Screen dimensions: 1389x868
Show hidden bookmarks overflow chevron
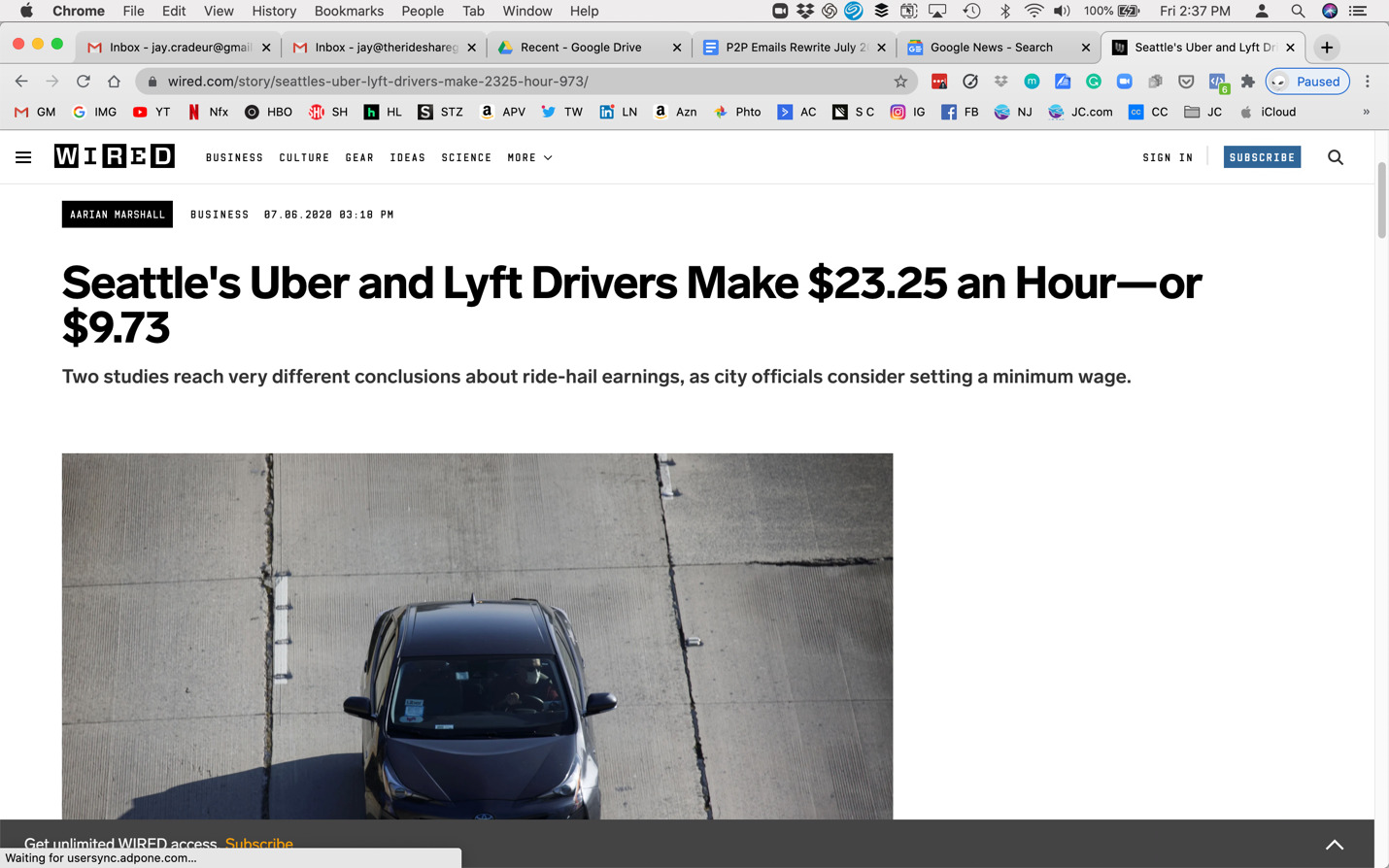[1366, 112]
